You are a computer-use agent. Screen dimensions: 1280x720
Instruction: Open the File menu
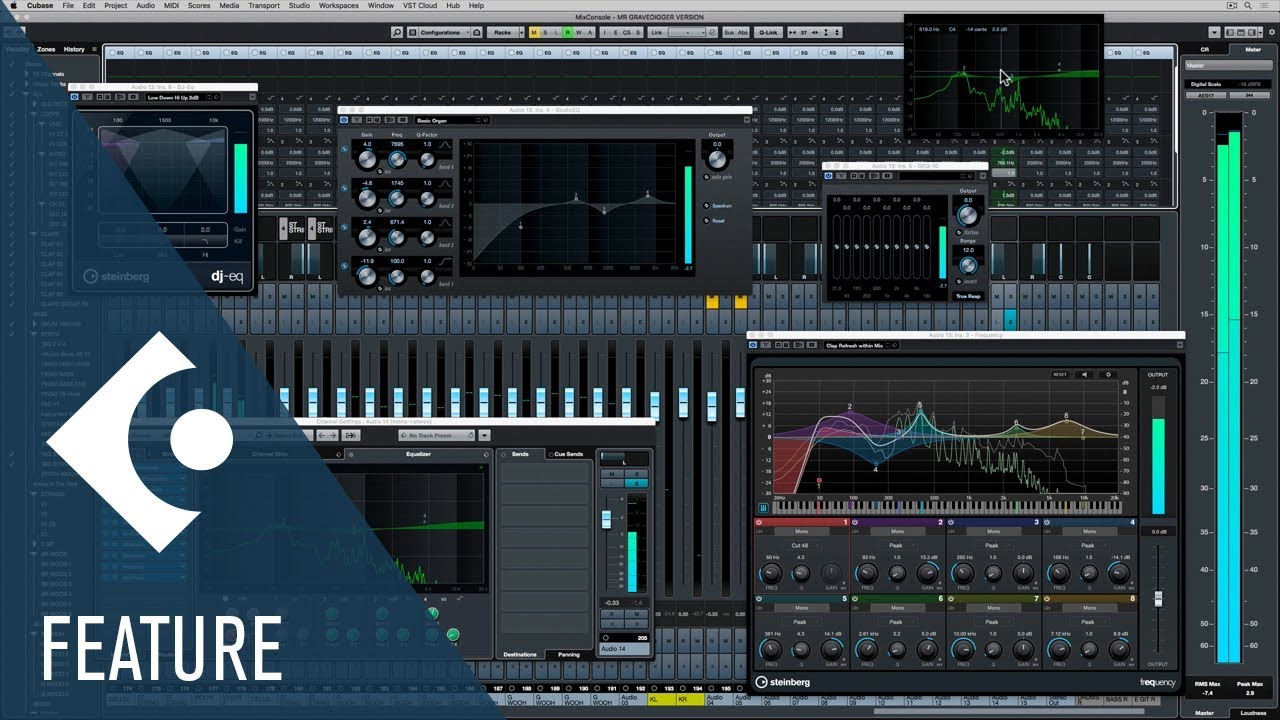click(68, 5)
